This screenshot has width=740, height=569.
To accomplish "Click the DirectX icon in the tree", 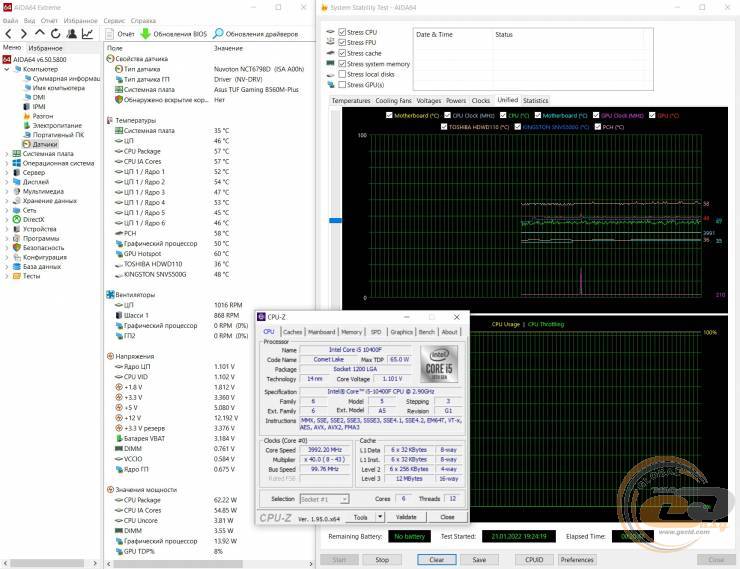I will click(x=17, y=219).
